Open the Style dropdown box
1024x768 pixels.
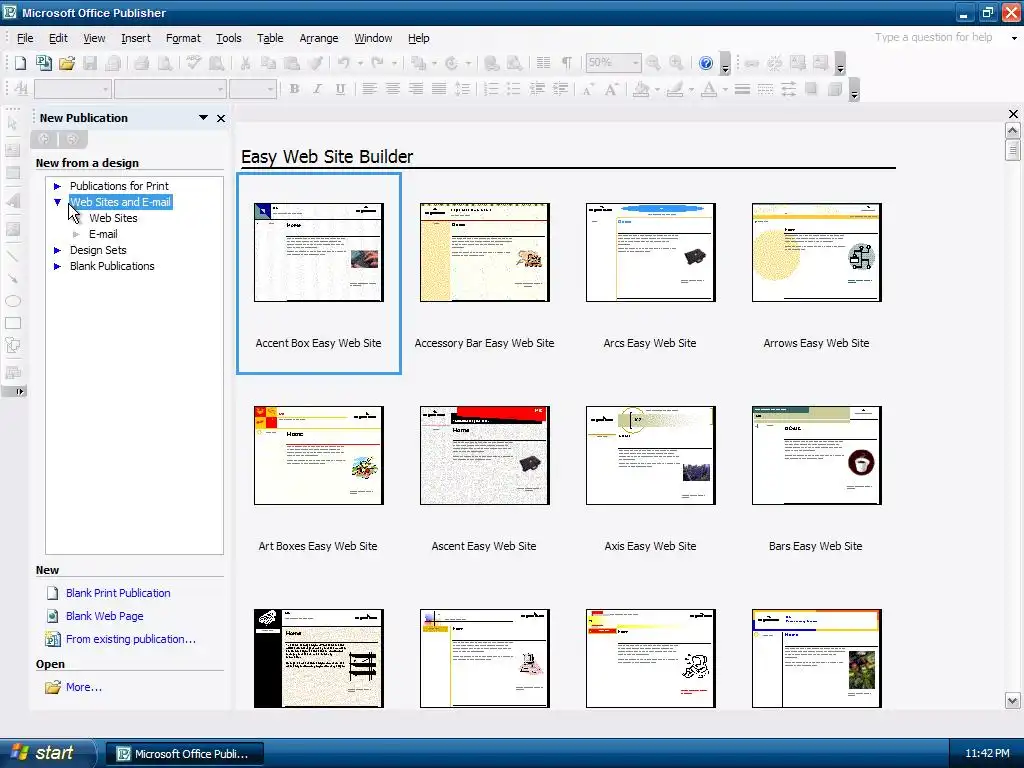click(x=105, y=89)
